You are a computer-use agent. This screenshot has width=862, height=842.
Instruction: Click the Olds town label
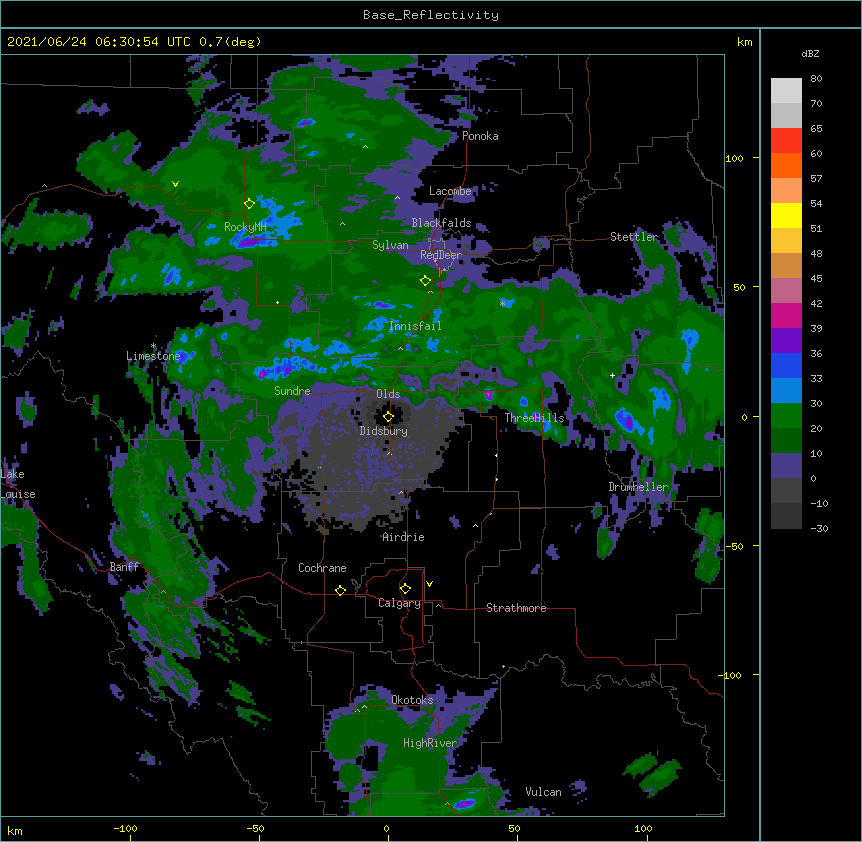(x=388, y=394)
